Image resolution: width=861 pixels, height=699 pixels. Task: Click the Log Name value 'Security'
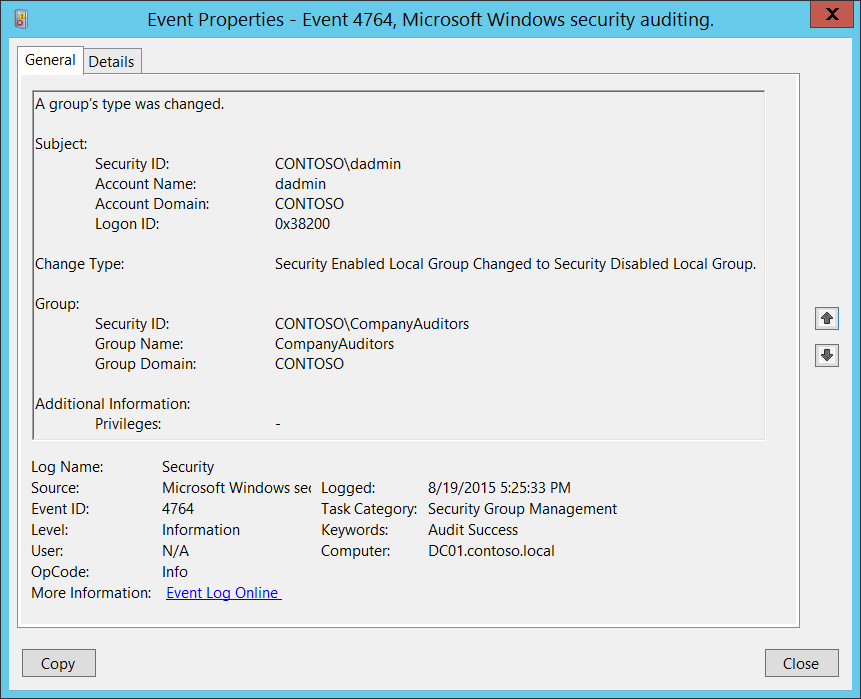coord(188,467)
